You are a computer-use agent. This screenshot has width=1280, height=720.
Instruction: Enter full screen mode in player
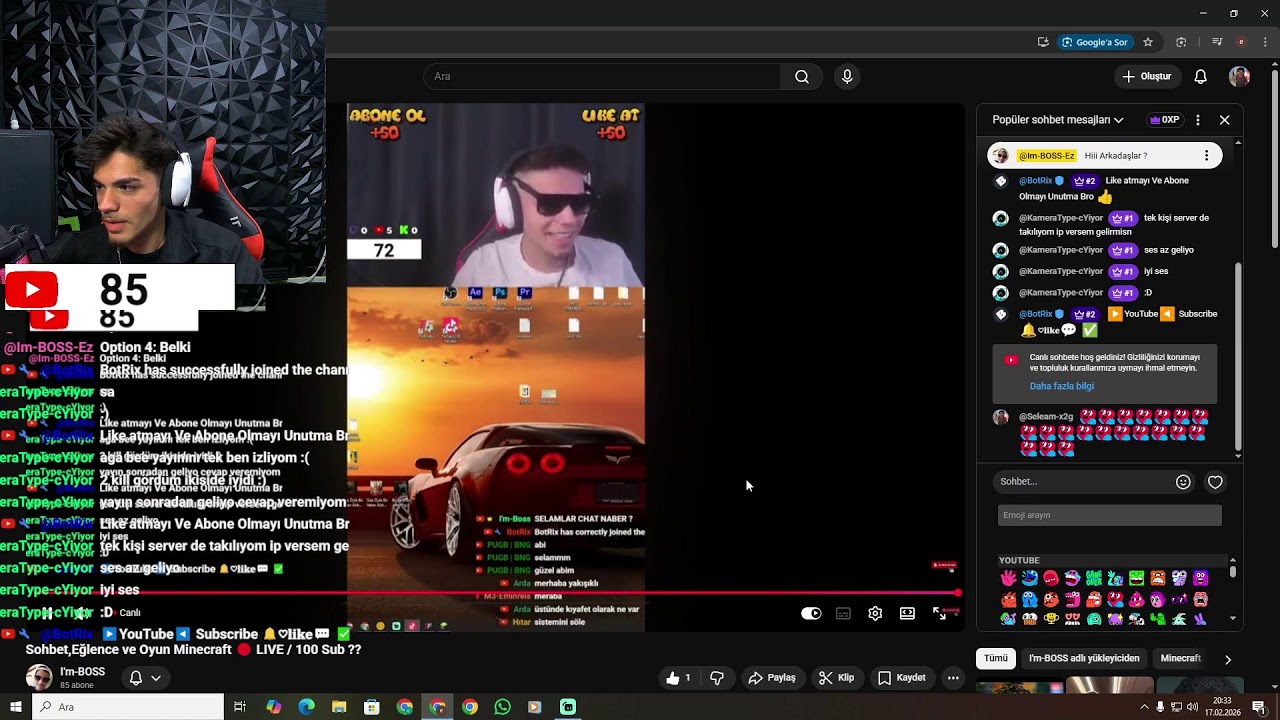click(939, 614)
